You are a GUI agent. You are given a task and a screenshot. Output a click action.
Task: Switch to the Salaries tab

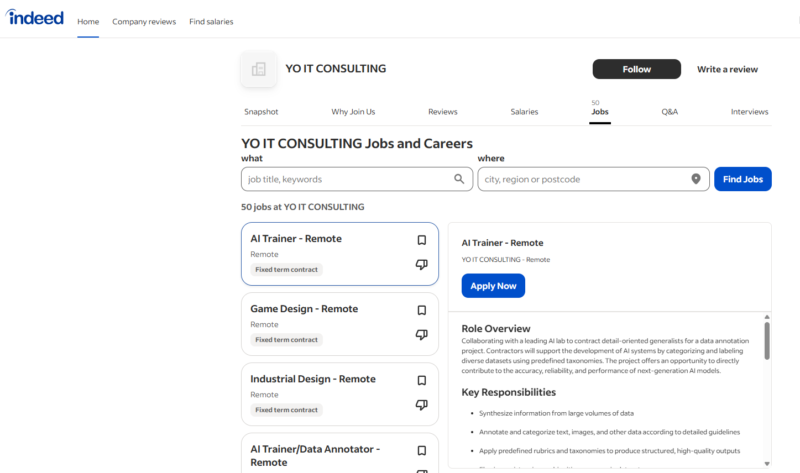[524, 112]
